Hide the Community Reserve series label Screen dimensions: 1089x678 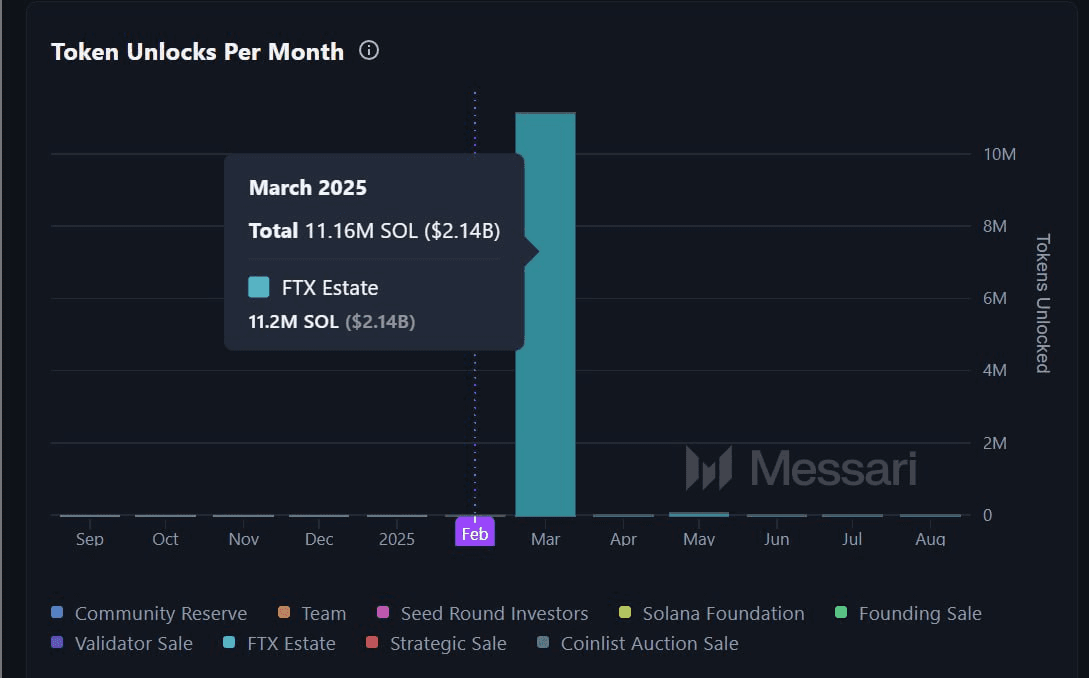(x=161, y=613)
